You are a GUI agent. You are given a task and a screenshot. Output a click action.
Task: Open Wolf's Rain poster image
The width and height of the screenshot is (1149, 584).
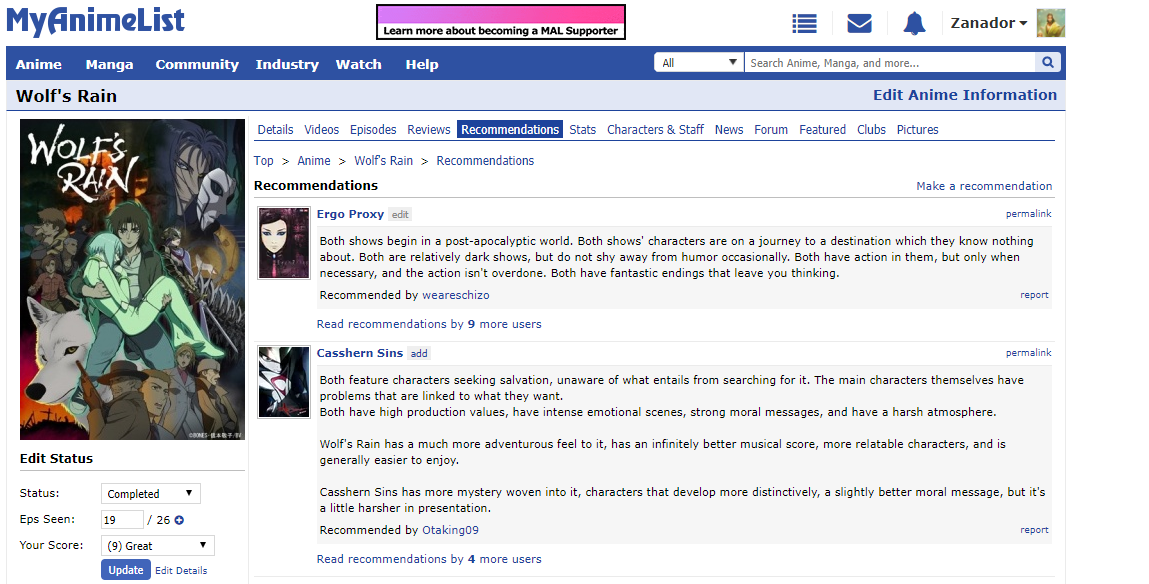tap(133, 279)
